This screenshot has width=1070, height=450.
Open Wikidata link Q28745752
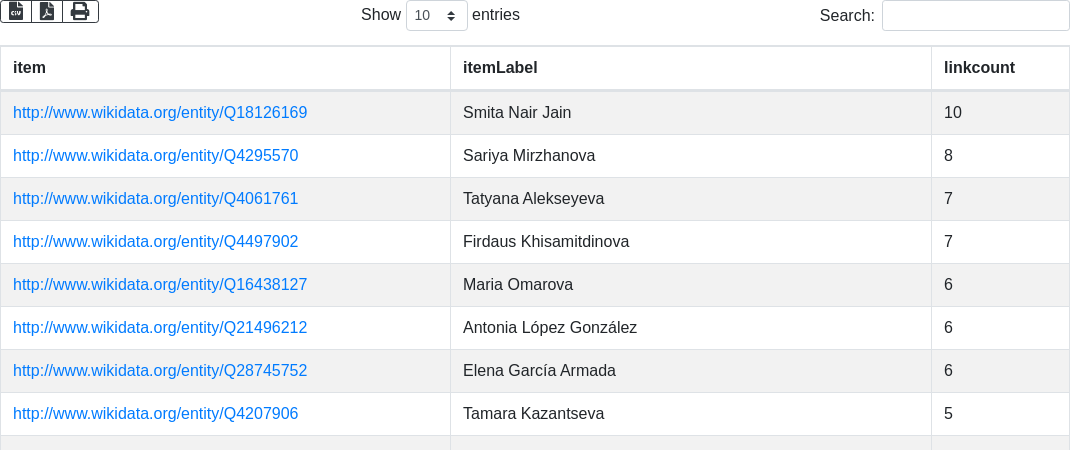point(160,371)
